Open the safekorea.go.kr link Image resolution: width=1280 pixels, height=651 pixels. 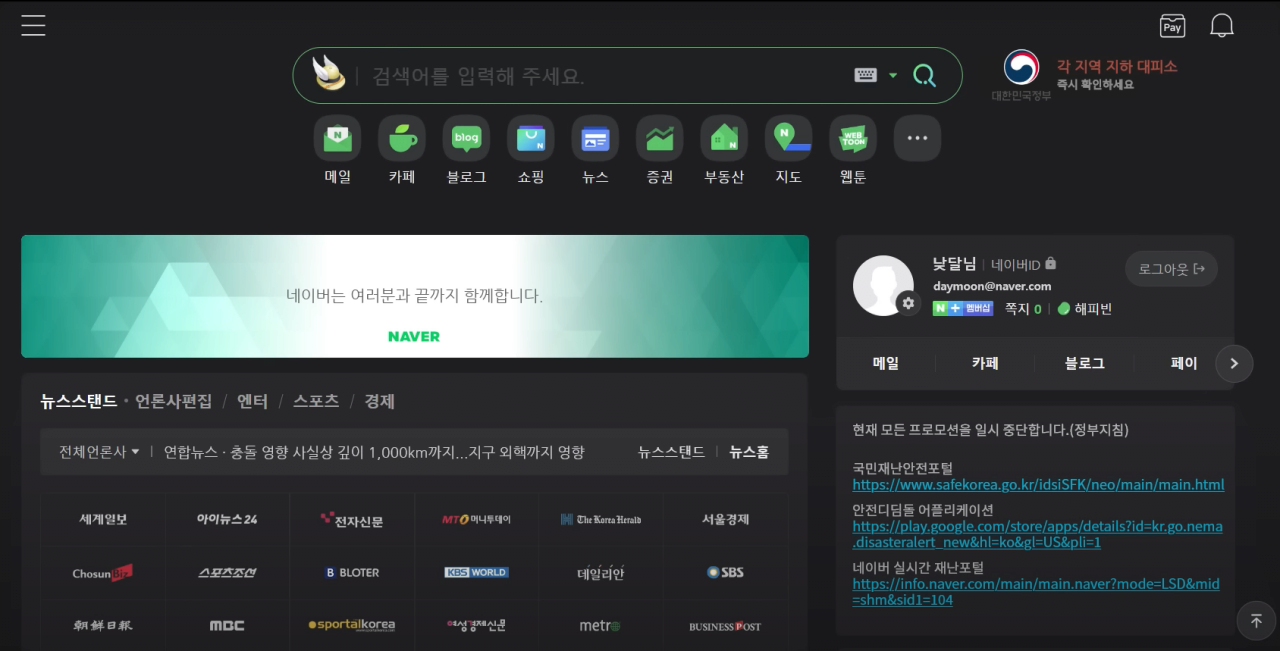(x=1038, y=485)
